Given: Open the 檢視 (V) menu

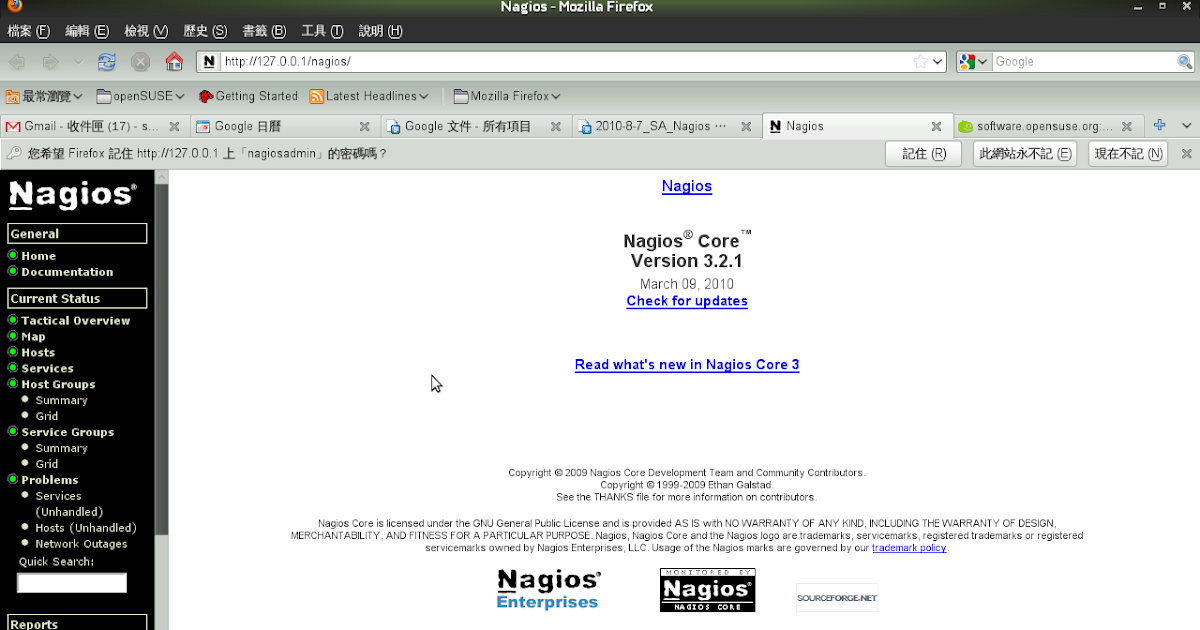Looking at the screenshot, I should pos(146,31).
